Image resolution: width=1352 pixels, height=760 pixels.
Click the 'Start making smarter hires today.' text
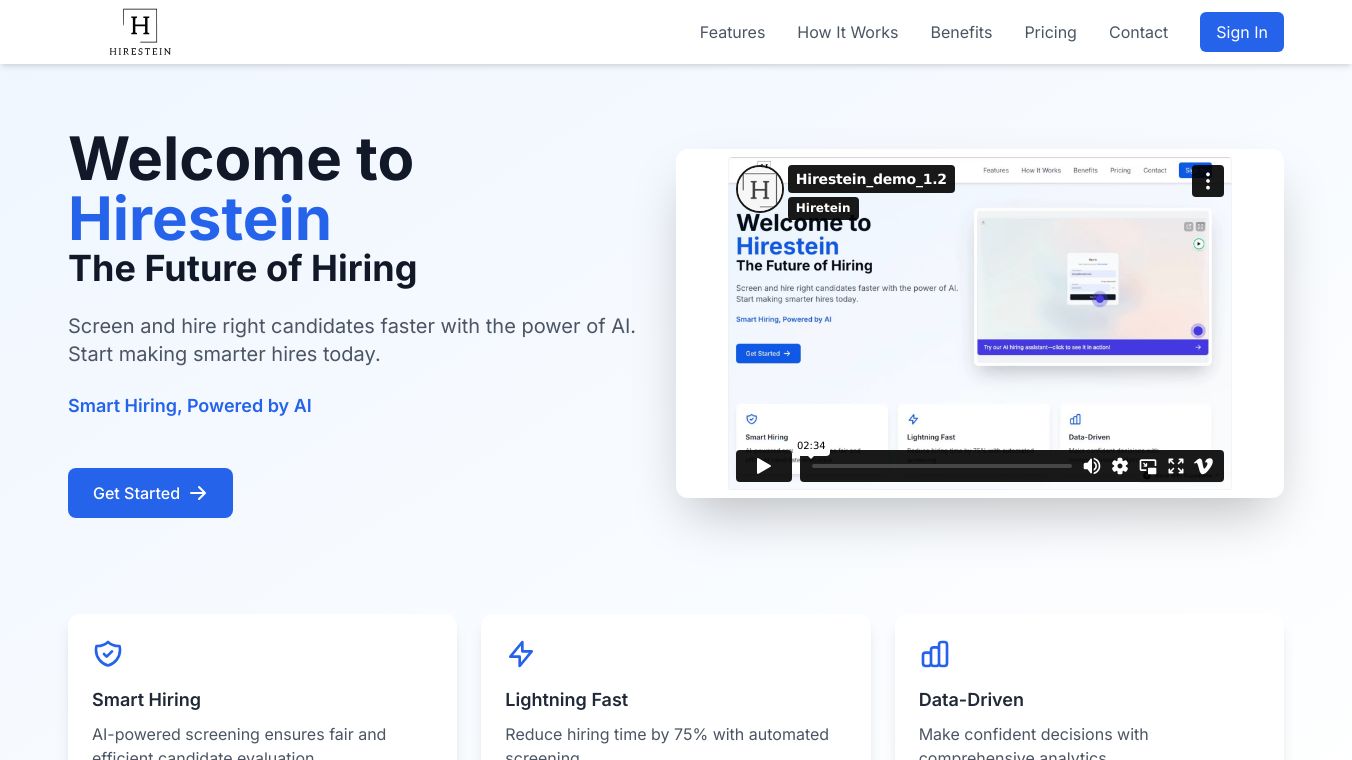(224, 354)
